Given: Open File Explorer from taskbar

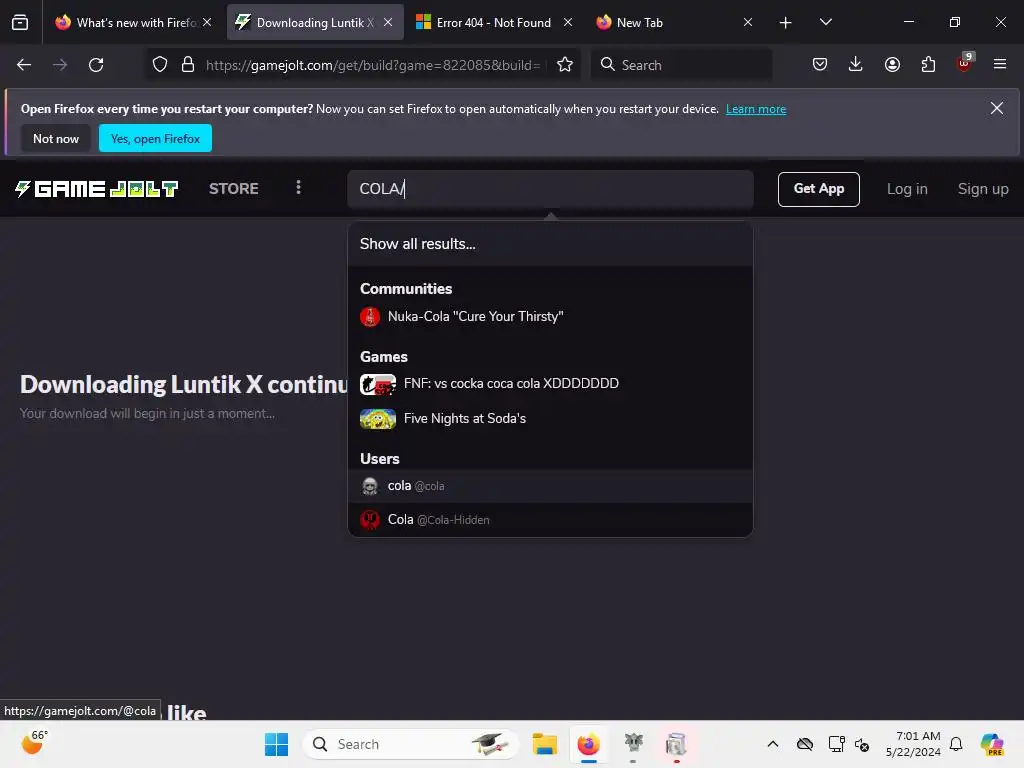Looking at the screenshot, I should (x=544, y=744).
